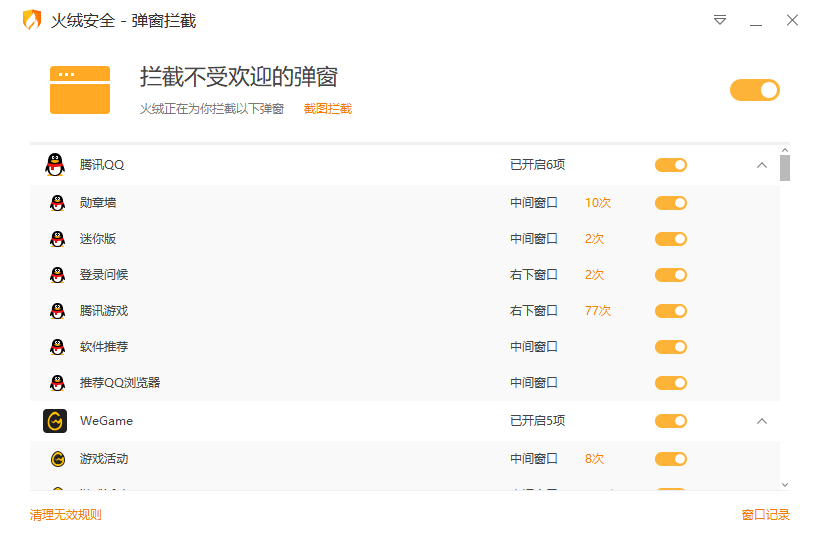This screenshot has width=820, height=540.
Task: Disable the main popup blocking switch
Action: (x=754, y=90)
